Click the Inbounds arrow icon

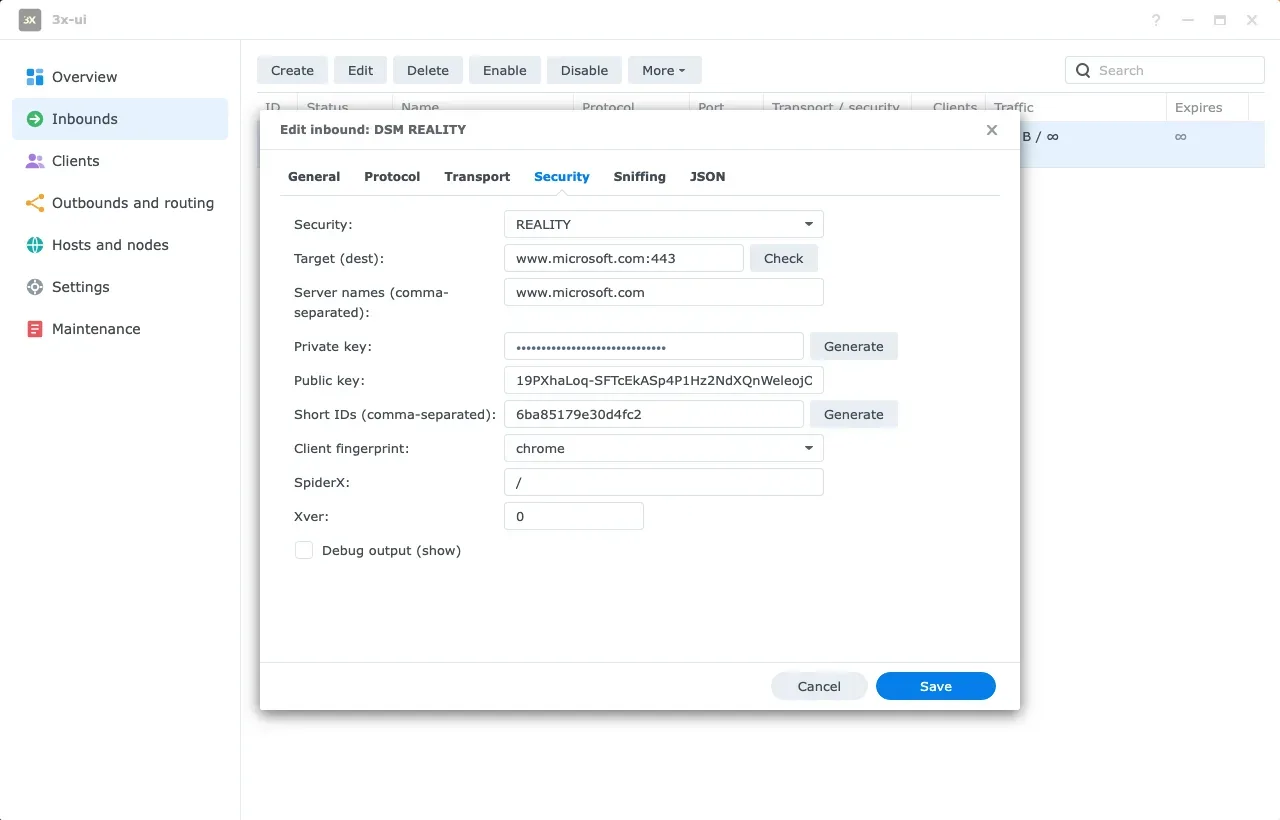point(35,119)
